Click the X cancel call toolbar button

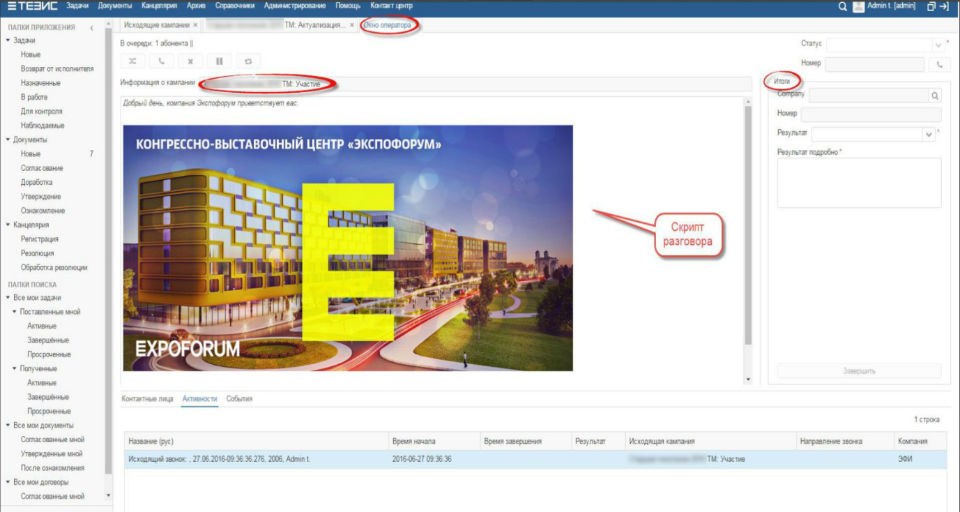click(190, 61)
